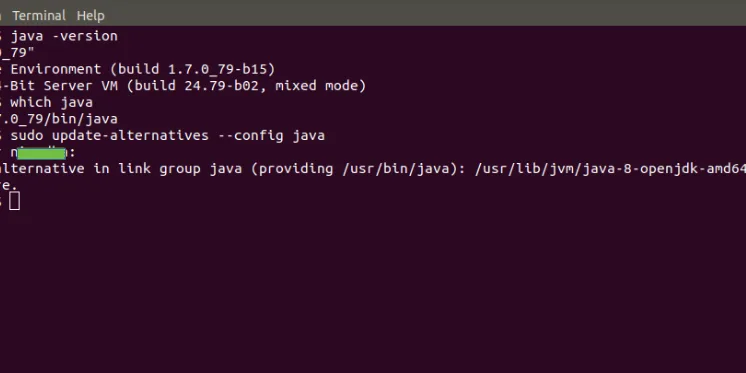This screenshot has width=746, height=373.
Task: Click the word "Environment" in output
Action: [x=56, y=69]
